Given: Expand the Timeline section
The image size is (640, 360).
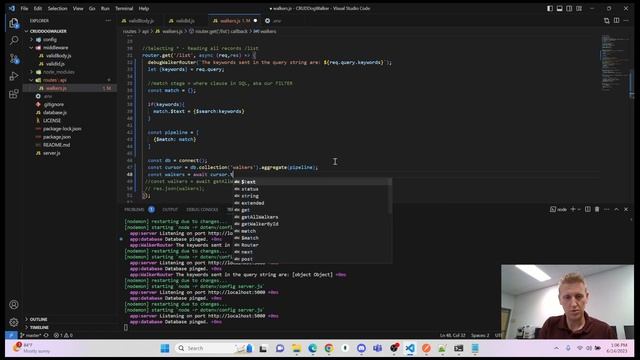Looking at the screenshot, I should tap(39, 327).
